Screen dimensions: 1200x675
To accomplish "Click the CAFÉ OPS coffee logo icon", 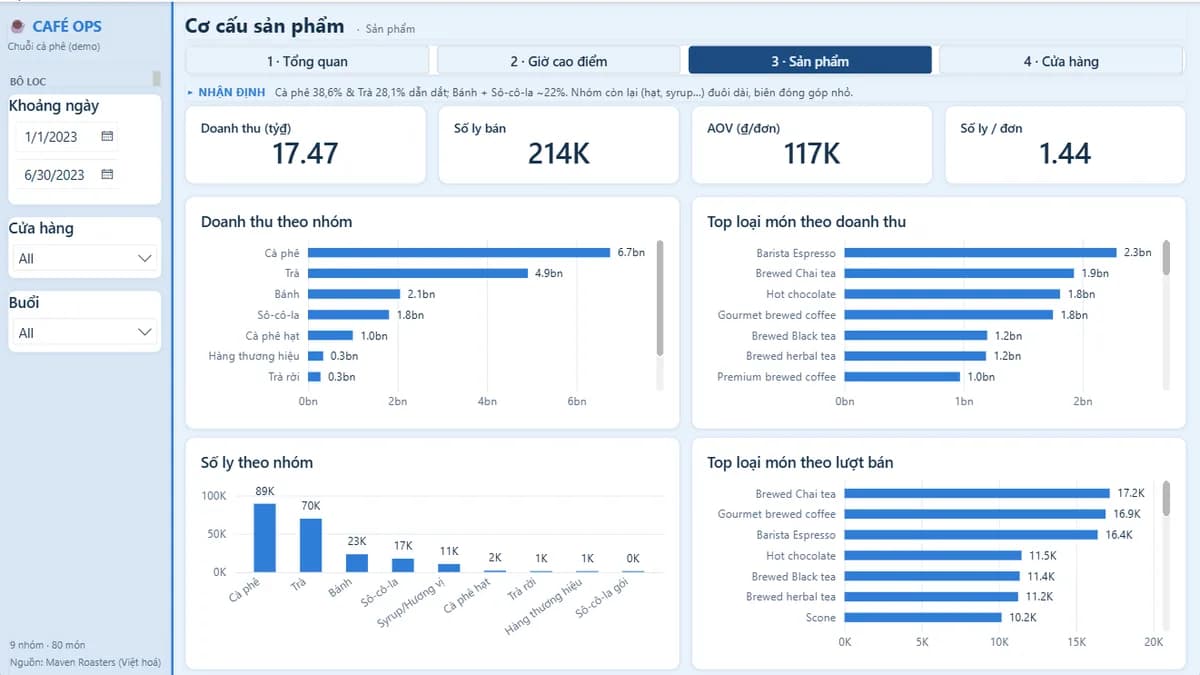I will (17, 27).
